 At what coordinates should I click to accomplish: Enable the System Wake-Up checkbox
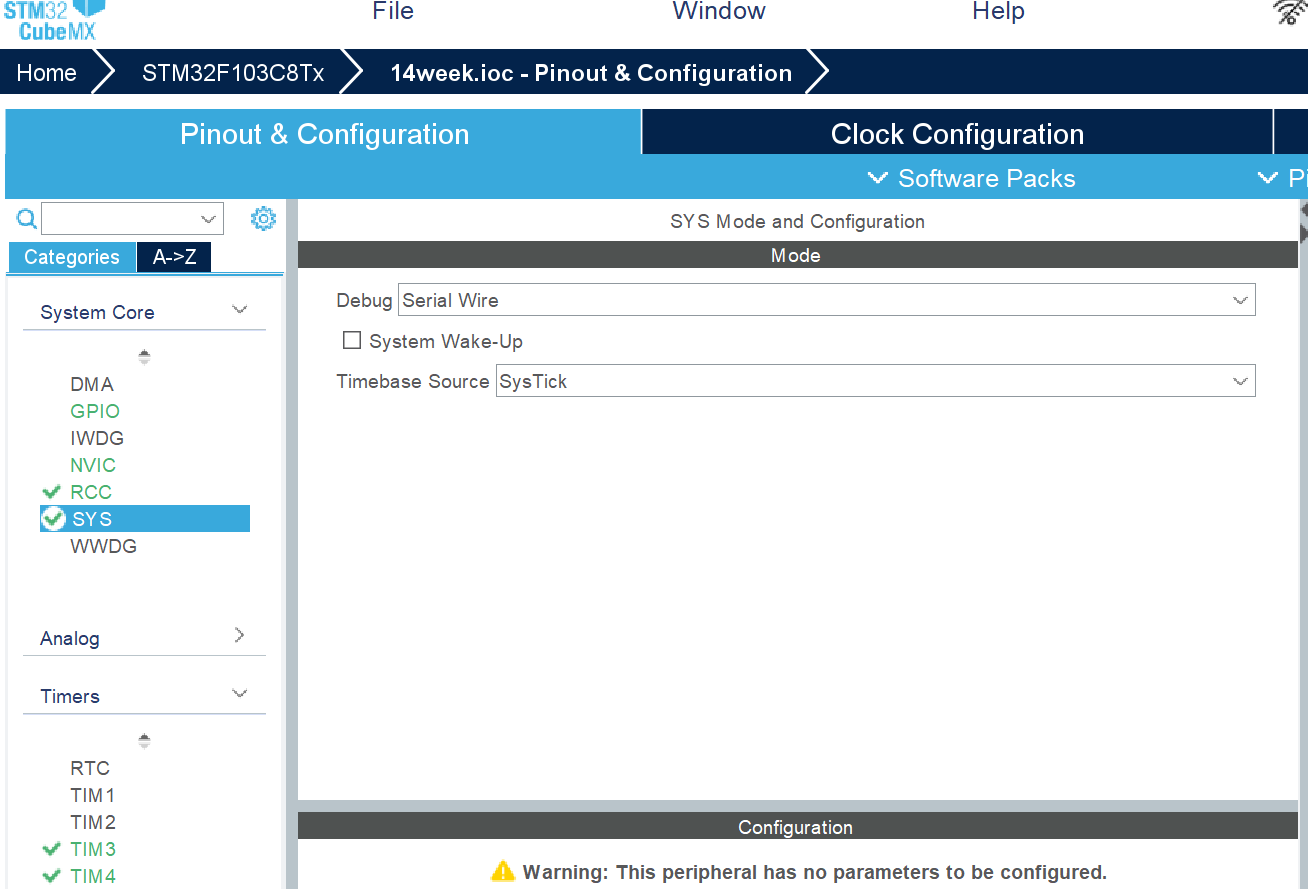click(351, 340)
